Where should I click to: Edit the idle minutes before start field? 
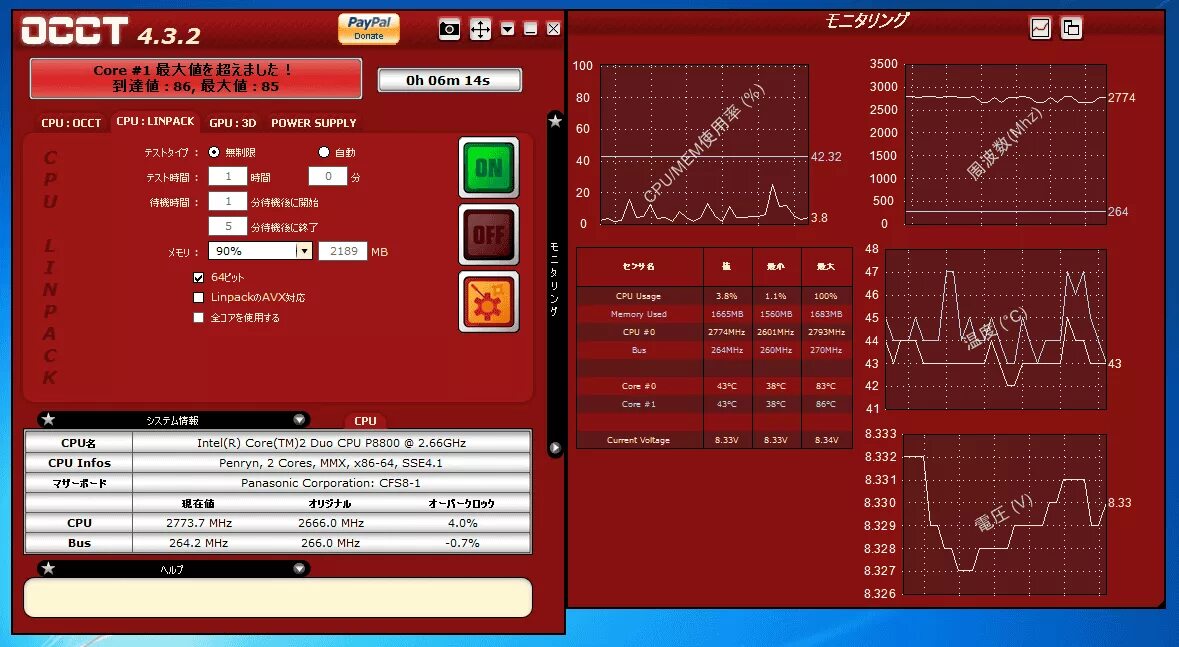click(x=228, y=202)
